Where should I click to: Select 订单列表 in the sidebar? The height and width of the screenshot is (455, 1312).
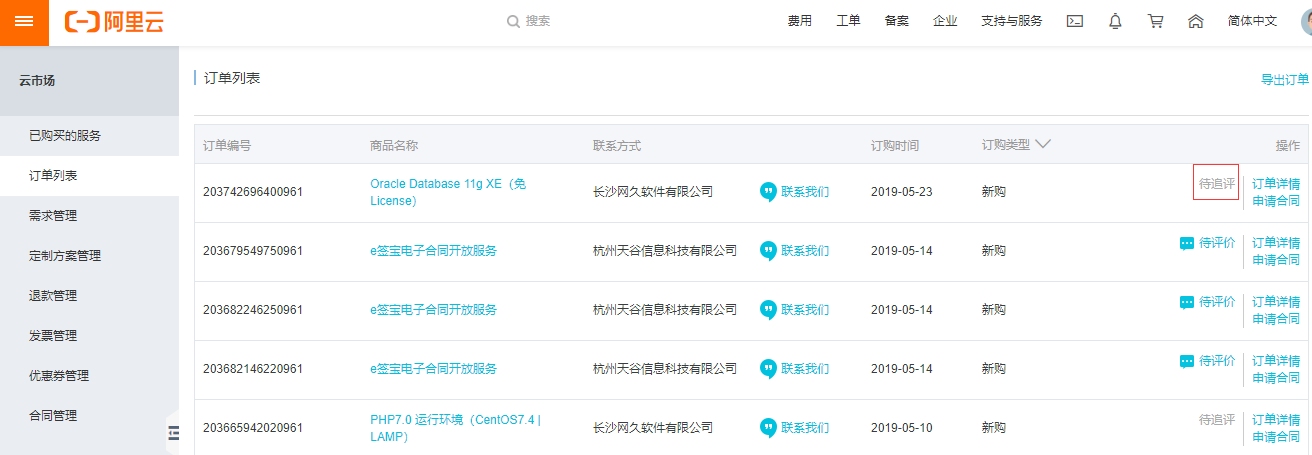tap(89, 176)
